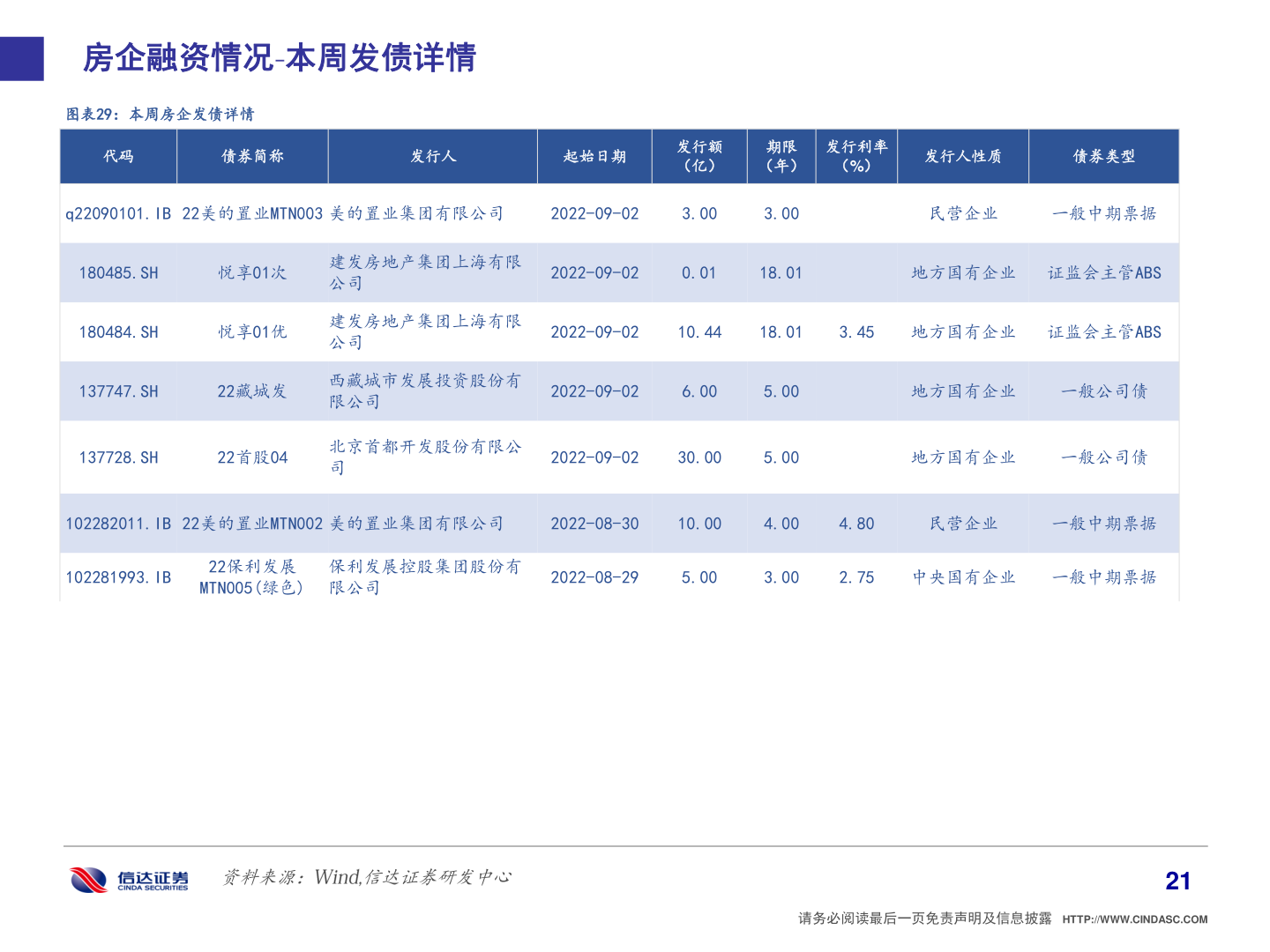Click bond name 22首股04
Viewport: 1270px width, 952px height.
[252, 457]
